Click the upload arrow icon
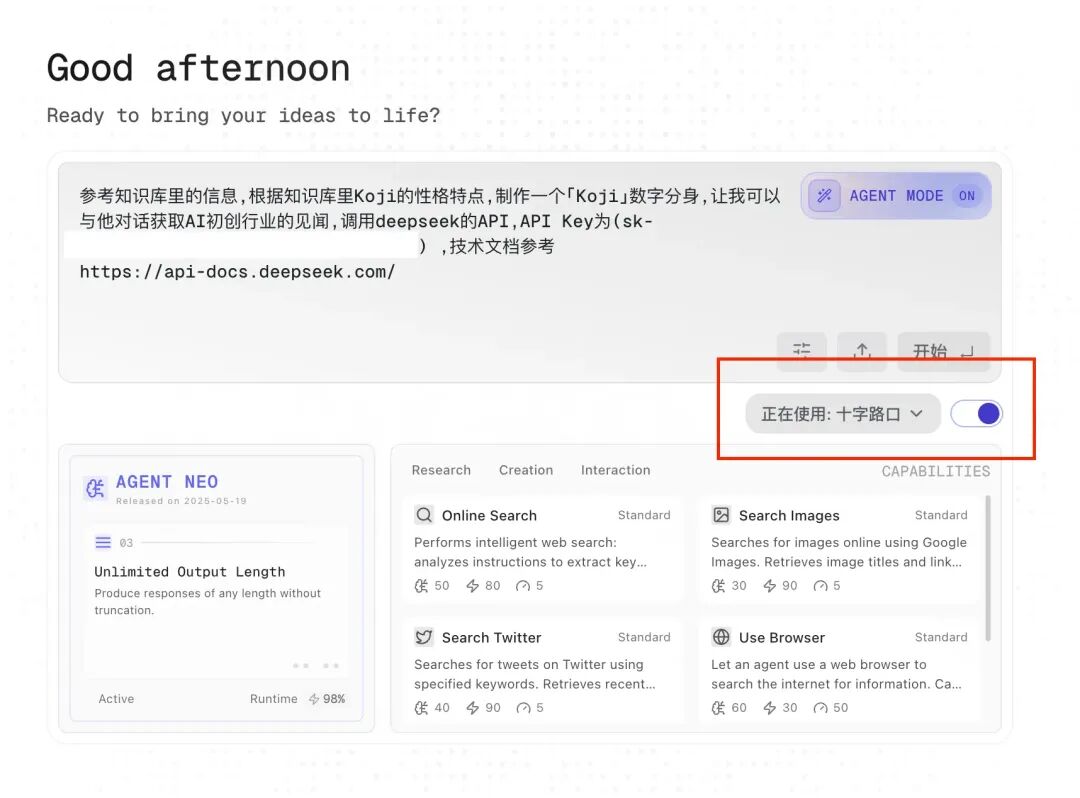 tap(862, 350)
